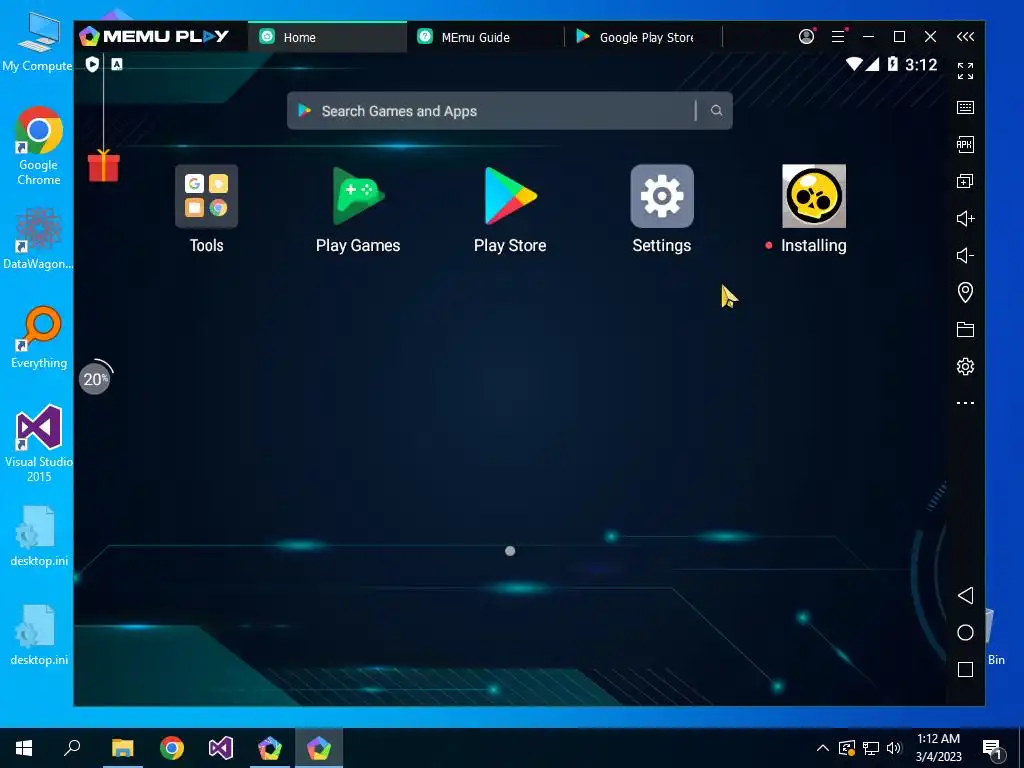Open the MEmu hamburger menu
This screenshot has width=1024, height=768.
tap(839, 37)
